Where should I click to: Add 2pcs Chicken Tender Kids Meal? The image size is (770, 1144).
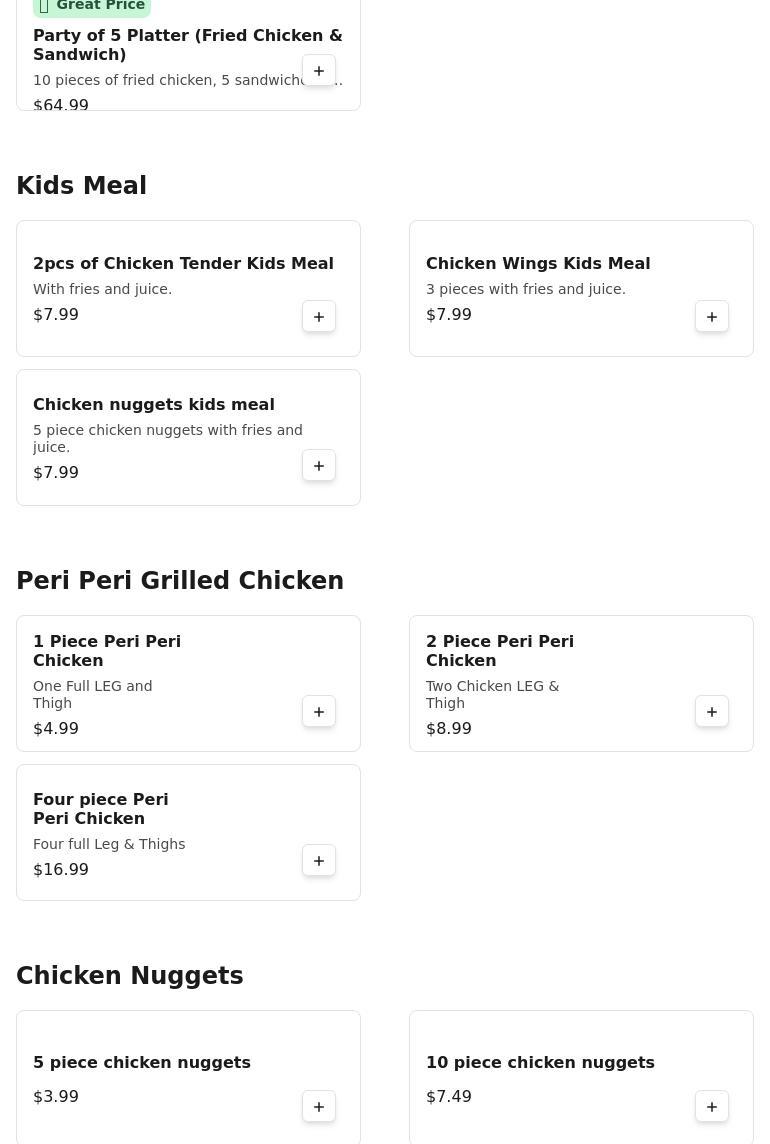coord(319,317)
